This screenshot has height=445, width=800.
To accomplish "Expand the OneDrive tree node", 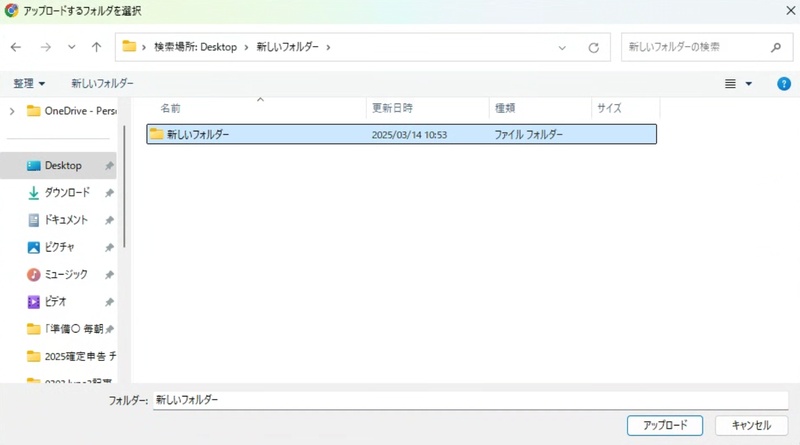I will pyautogui.click(x=12, y=111).
